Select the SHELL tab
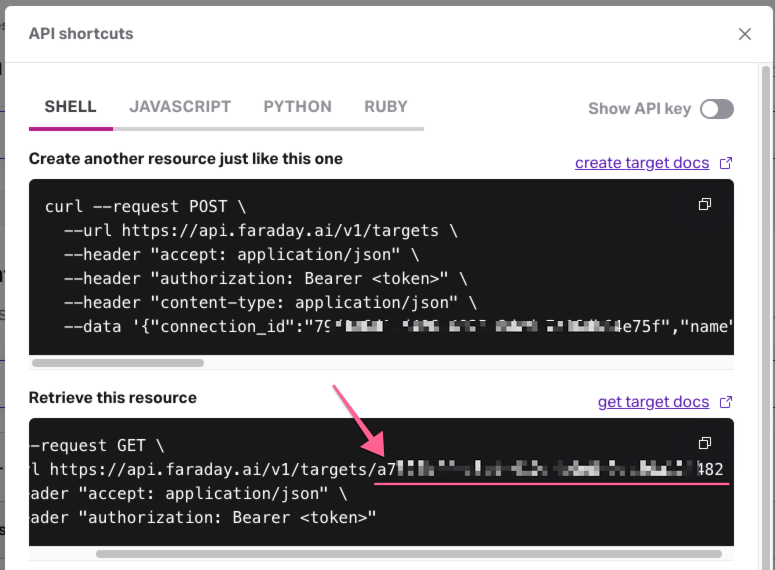 pos(70,107)
